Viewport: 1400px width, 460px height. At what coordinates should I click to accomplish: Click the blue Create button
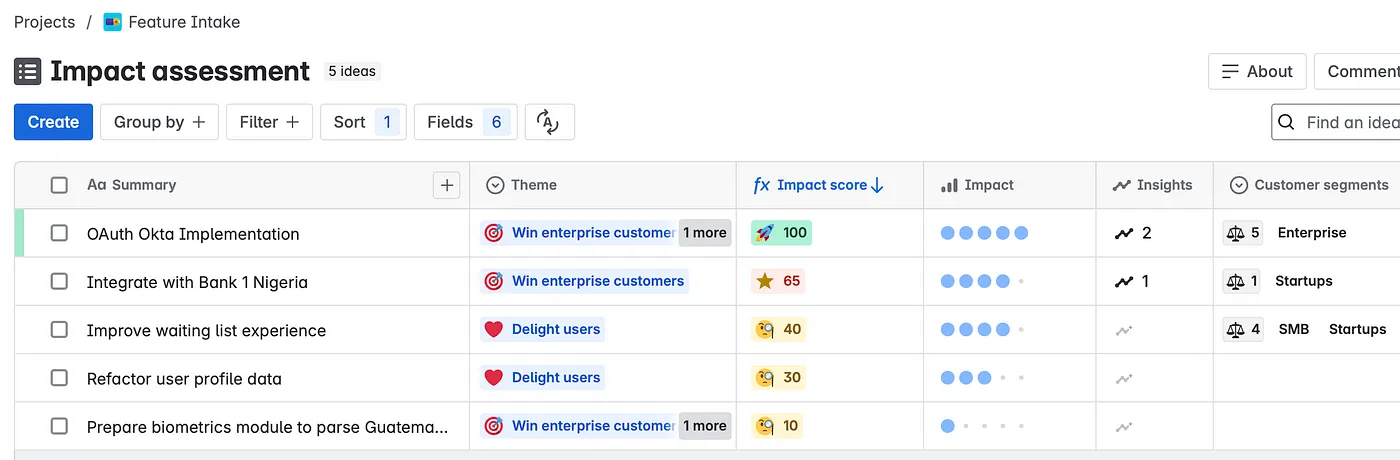pos(53,122)
